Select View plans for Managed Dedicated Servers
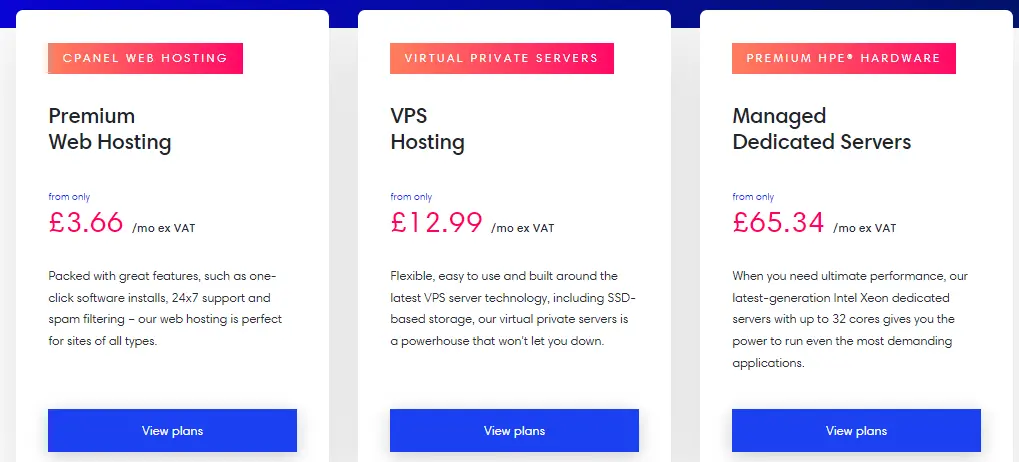Viewport: 1019px width, 462px height. pos(856,430)
